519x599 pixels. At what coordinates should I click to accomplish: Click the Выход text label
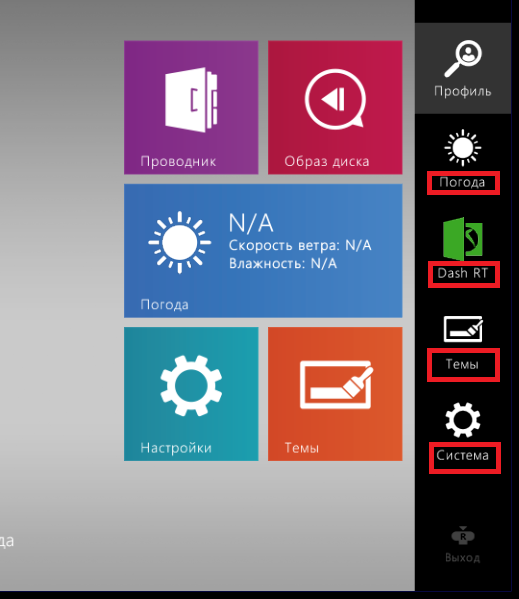coord(462,558)
